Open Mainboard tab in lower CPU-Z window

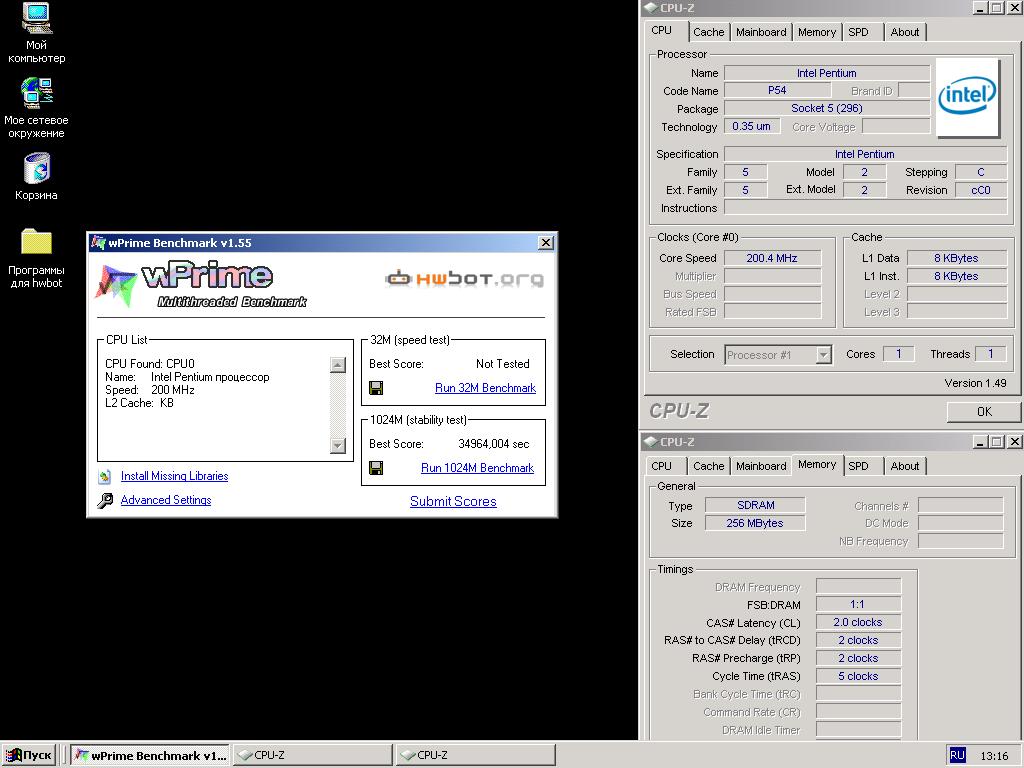click(761, 466)
